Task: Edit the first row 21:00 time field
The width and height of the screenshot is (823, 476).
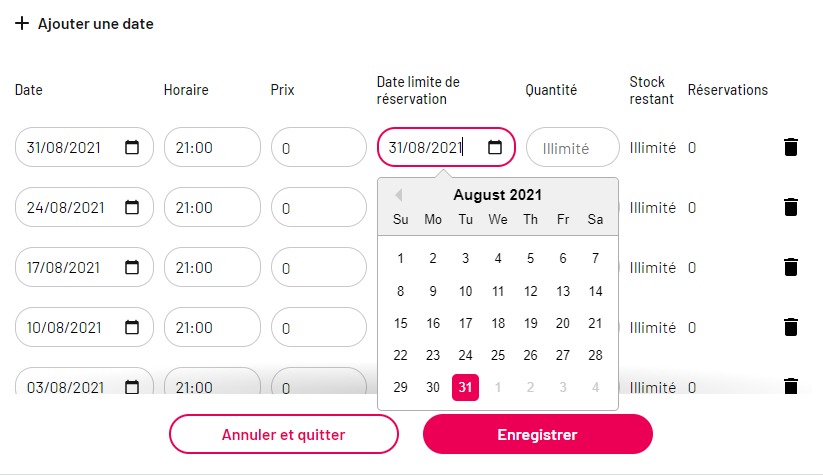Action: [x=212, y=147]
